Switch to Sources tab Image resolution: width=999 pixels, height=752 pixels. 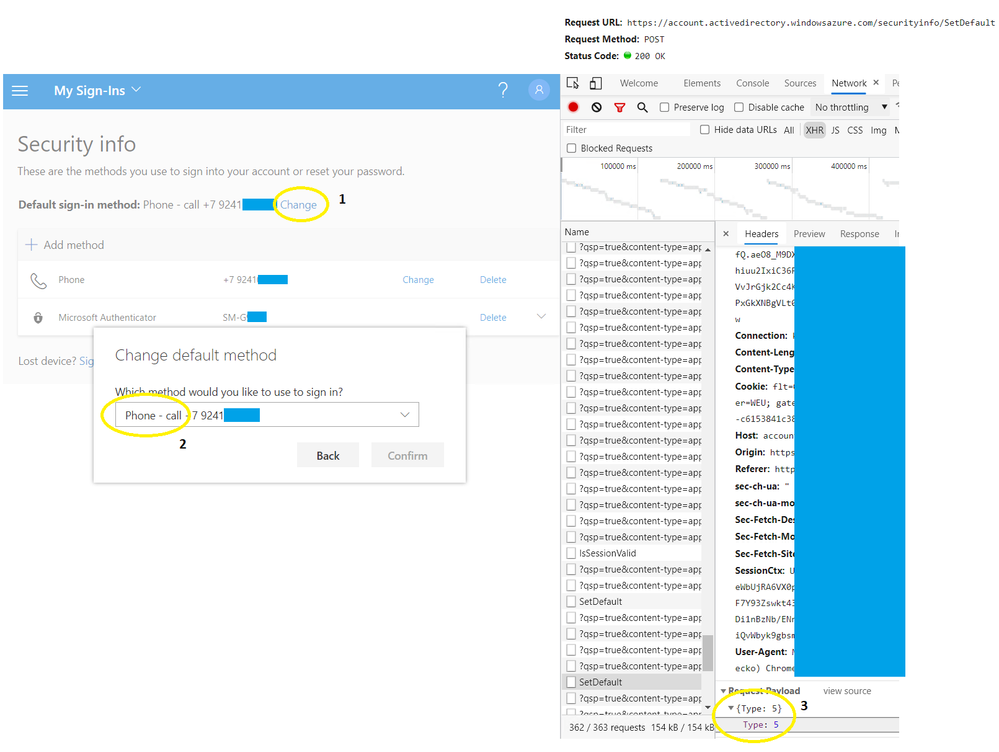tap(800, 83)
